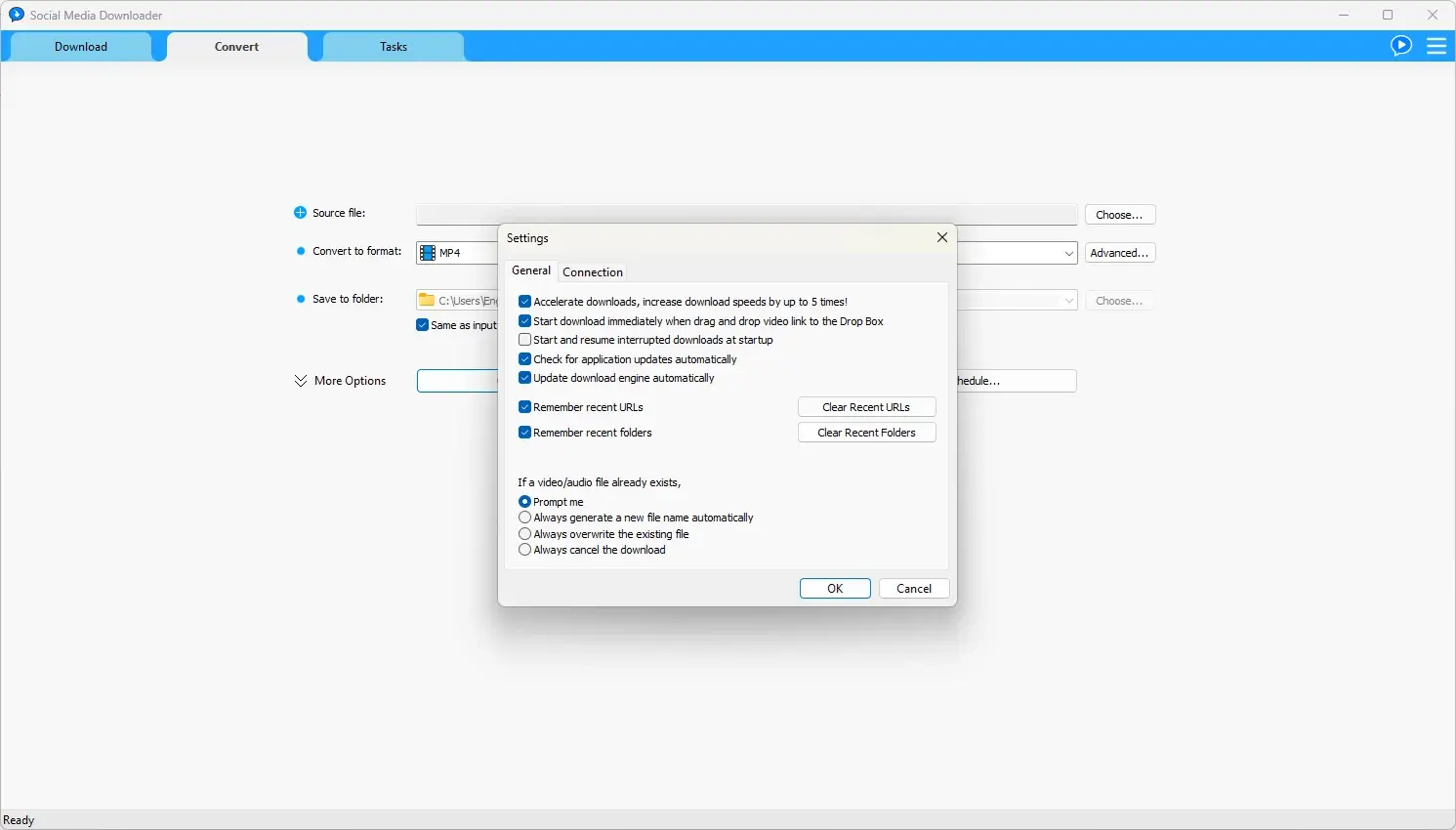The width and height of the screenshot is (1456, 830).
Task: Click the disabled Choose button for Save to folder
Action: pyautogui.click(x=1120, y=301)
